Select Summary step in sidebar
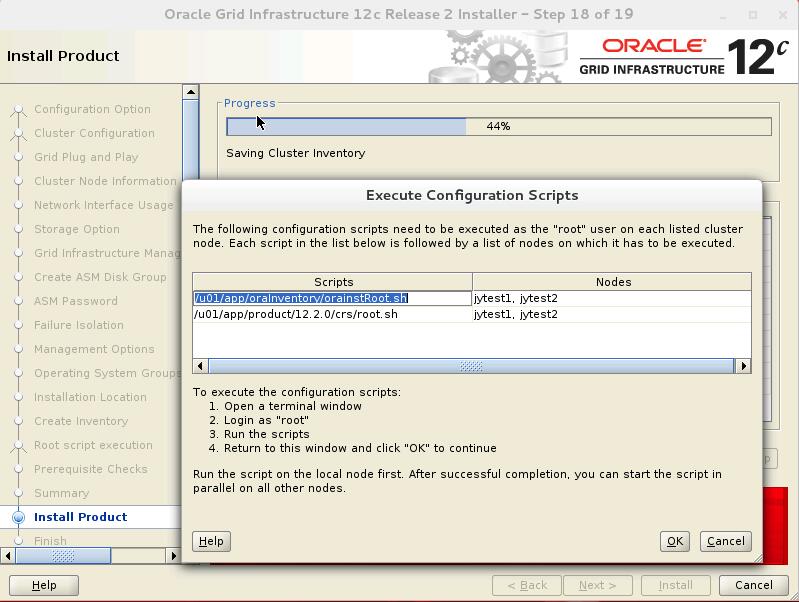 [62, 493]
